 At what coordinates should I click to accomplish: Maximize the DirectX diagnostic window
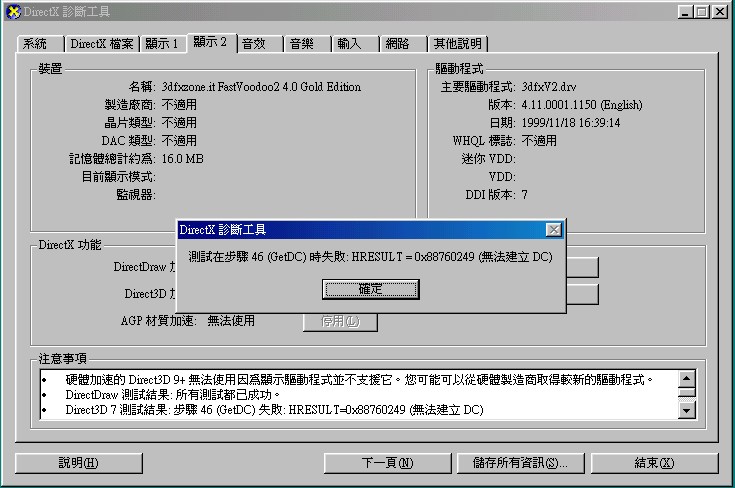702,12
